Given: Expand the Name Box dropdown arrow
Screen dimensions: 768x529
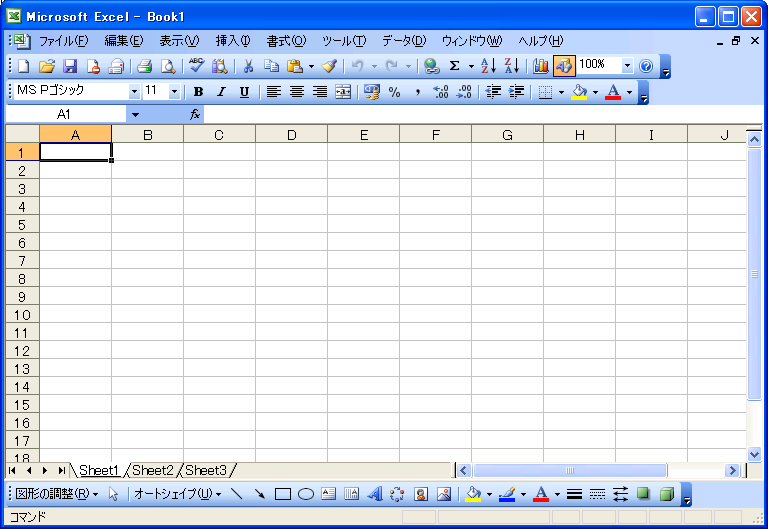Looking at the screenshot, I should coord(135,115).
